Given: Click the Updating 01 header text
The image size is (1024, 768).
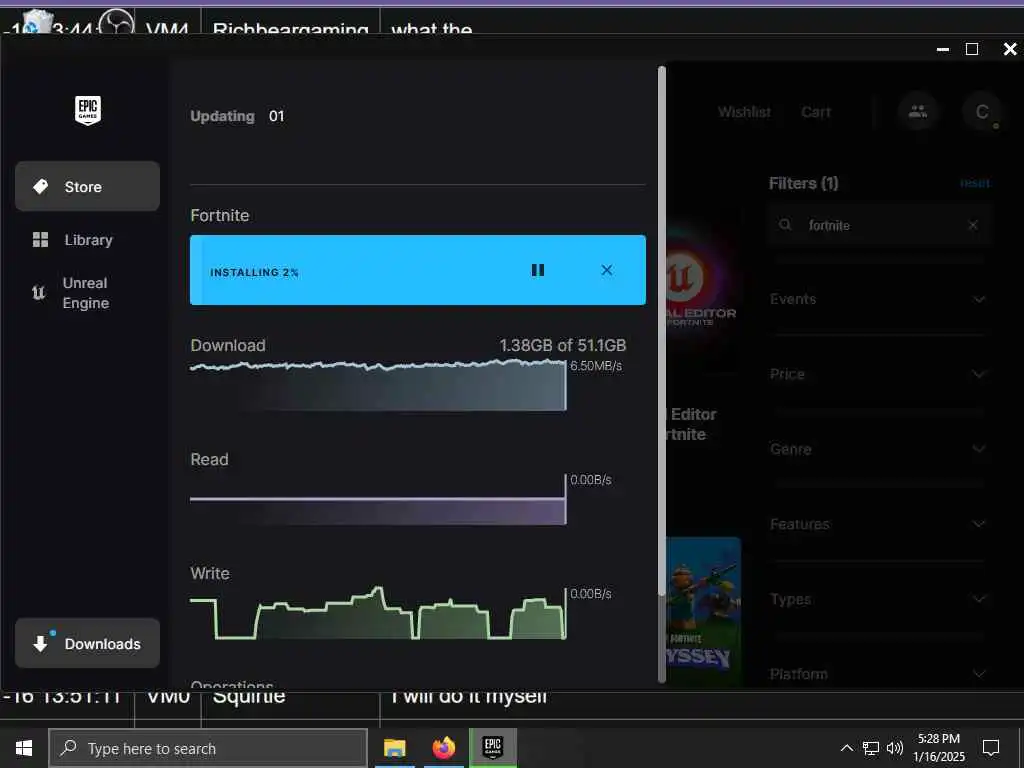Looking at the screenshot, I should coord(237,116).
